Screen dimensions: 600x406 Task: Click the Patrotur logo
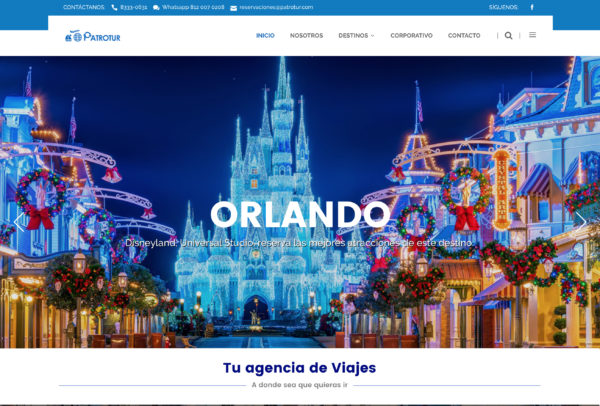(93, 36)
